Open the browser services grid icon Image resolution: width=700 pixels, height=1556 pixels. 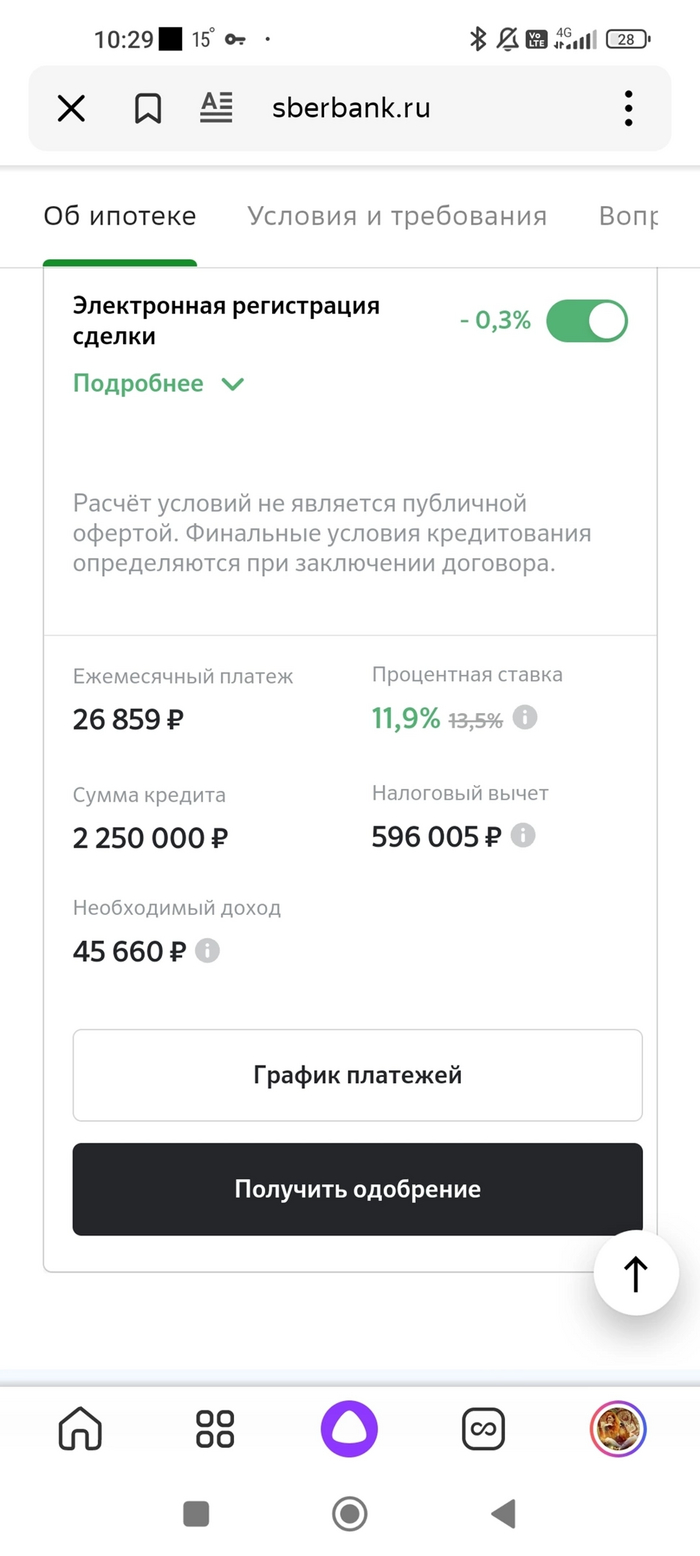[215, 1429]
